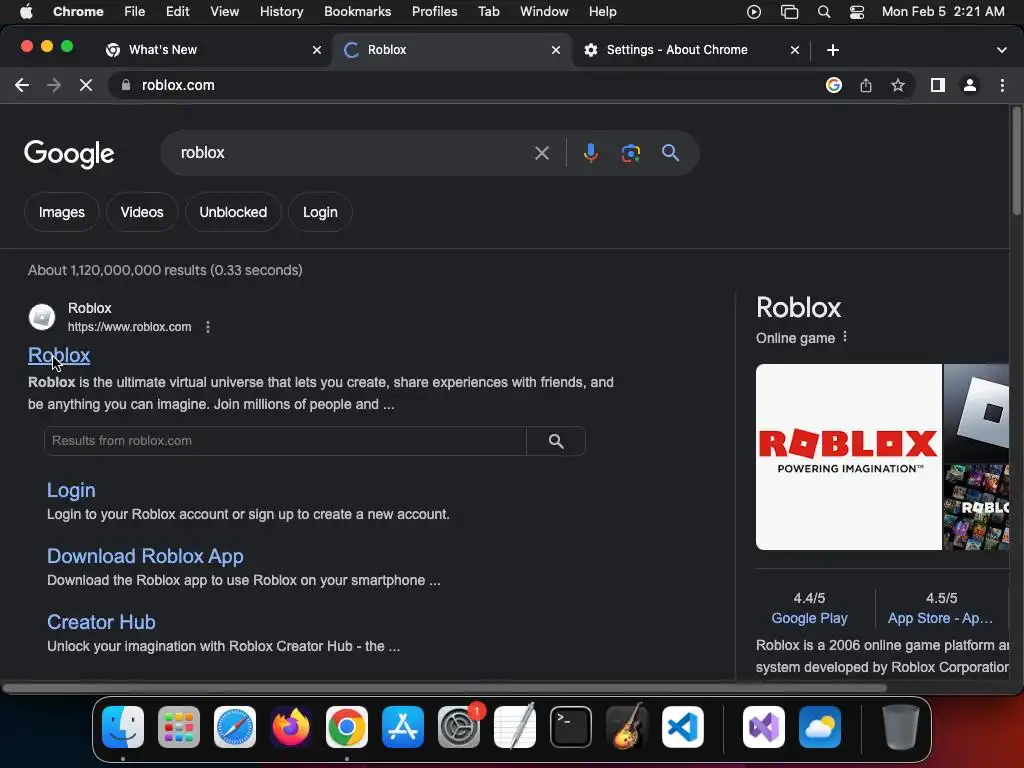Open the Profiles menu
Image resolution: width=1024 pixels, height=768 pixels.
click(x=434, y=12)
